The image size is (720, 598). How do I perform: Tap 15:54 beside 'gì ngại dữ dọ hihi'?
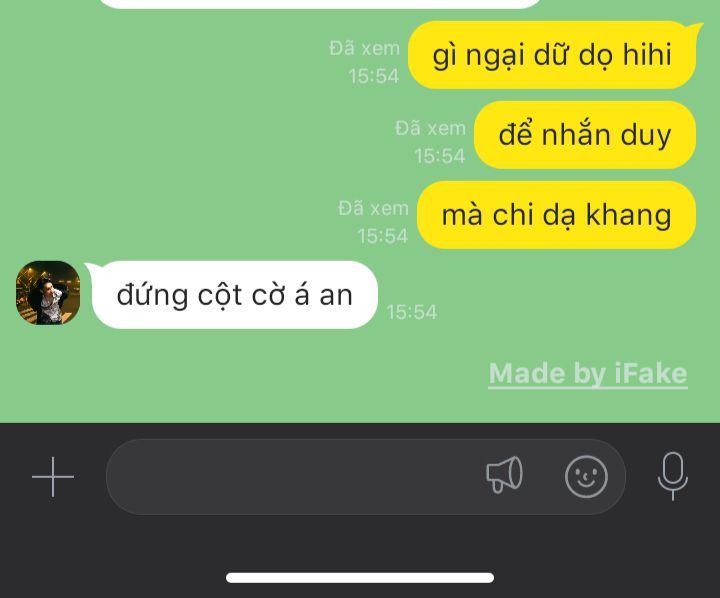coord(373,76)
